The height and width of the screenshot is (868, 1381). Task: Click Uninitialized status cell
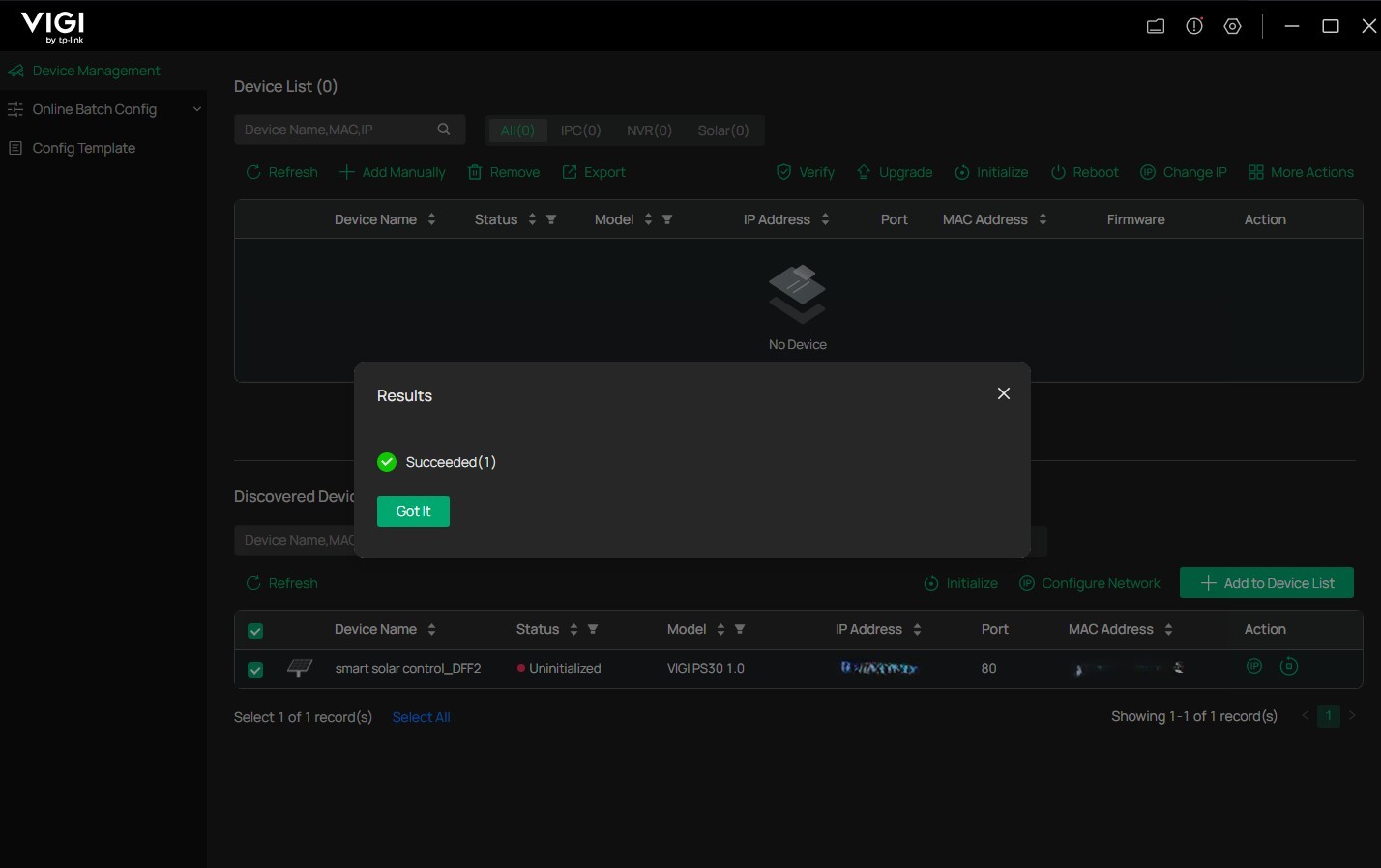coord(559,668)
